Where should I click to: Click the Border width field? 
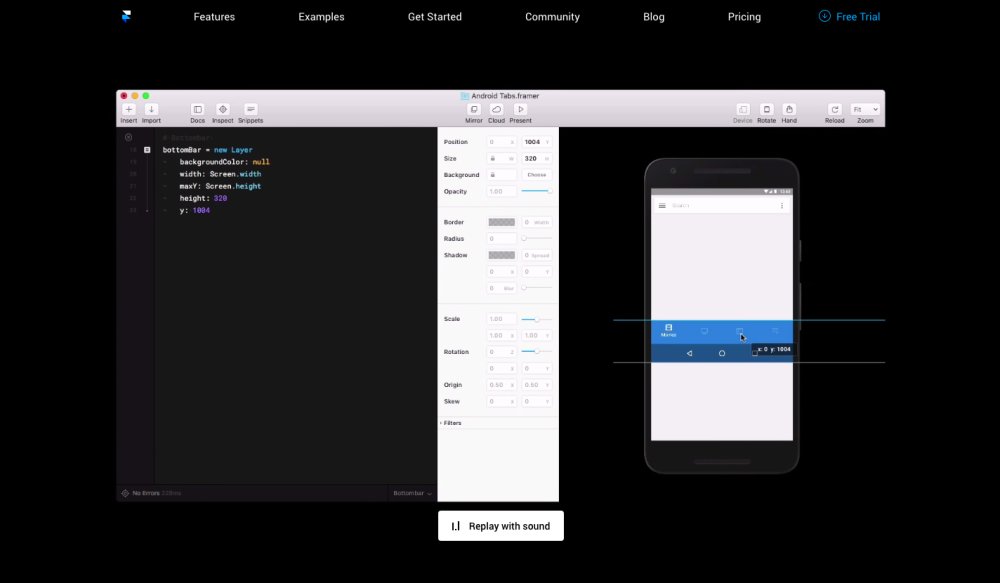click(x=537, y=222)
